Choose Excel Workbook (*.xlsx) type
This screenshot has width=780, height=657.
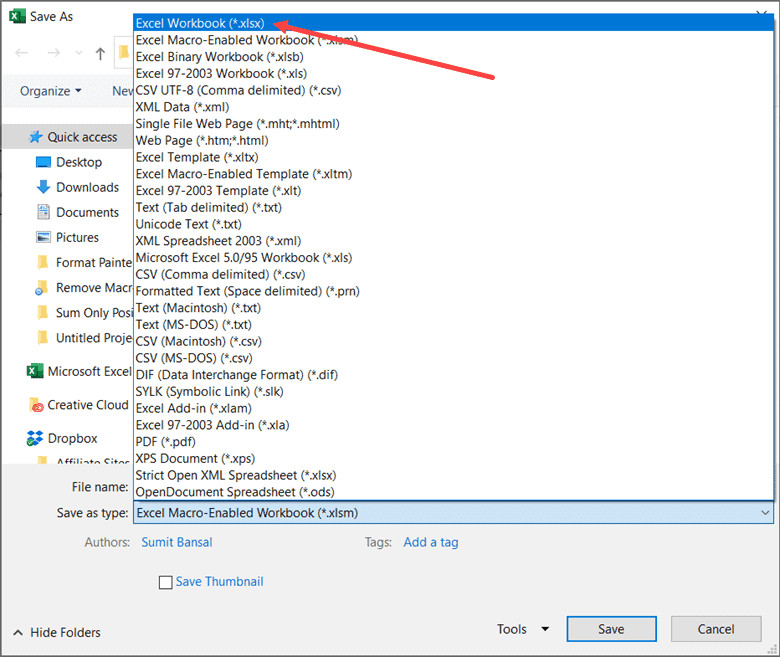pos(453,23)
